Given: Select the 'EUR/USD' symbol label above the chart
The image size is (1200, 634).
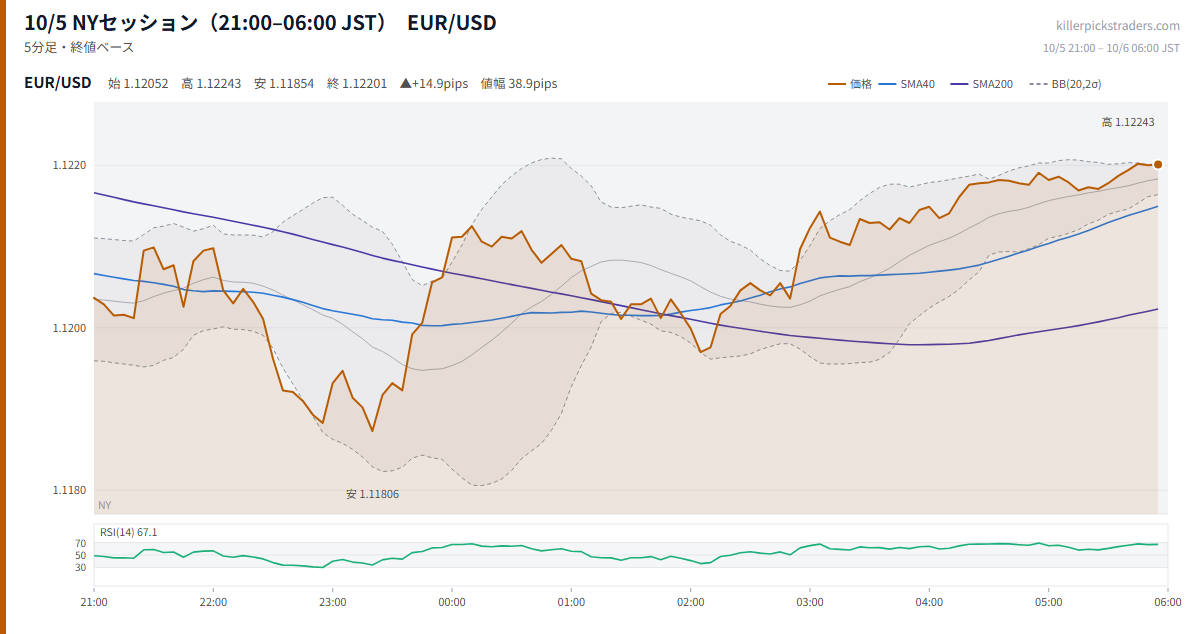Looking at the screenshot, I should pyautogui.click(x=58, y=83).
